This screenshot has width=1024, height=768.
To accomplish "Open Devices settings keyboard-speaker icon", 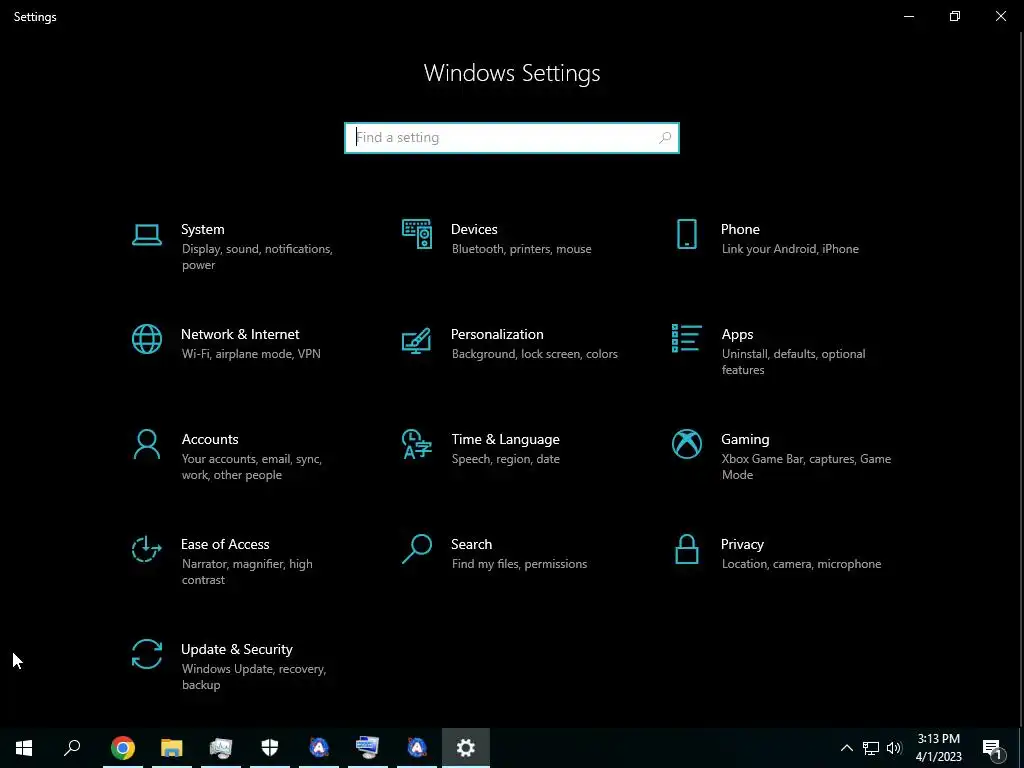I will click(417, 234).
